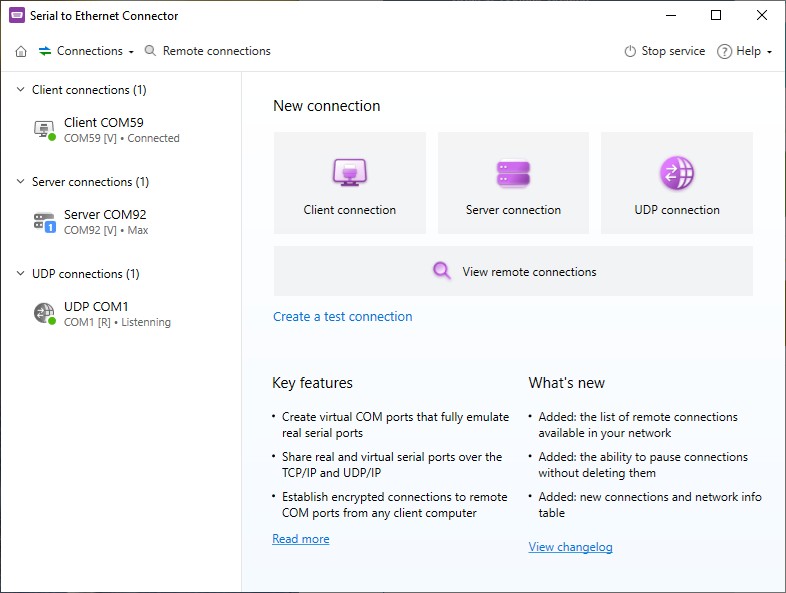Open the Connections dropdown menu
Viewport: 786px width, 593px height.
pos(87,51)
